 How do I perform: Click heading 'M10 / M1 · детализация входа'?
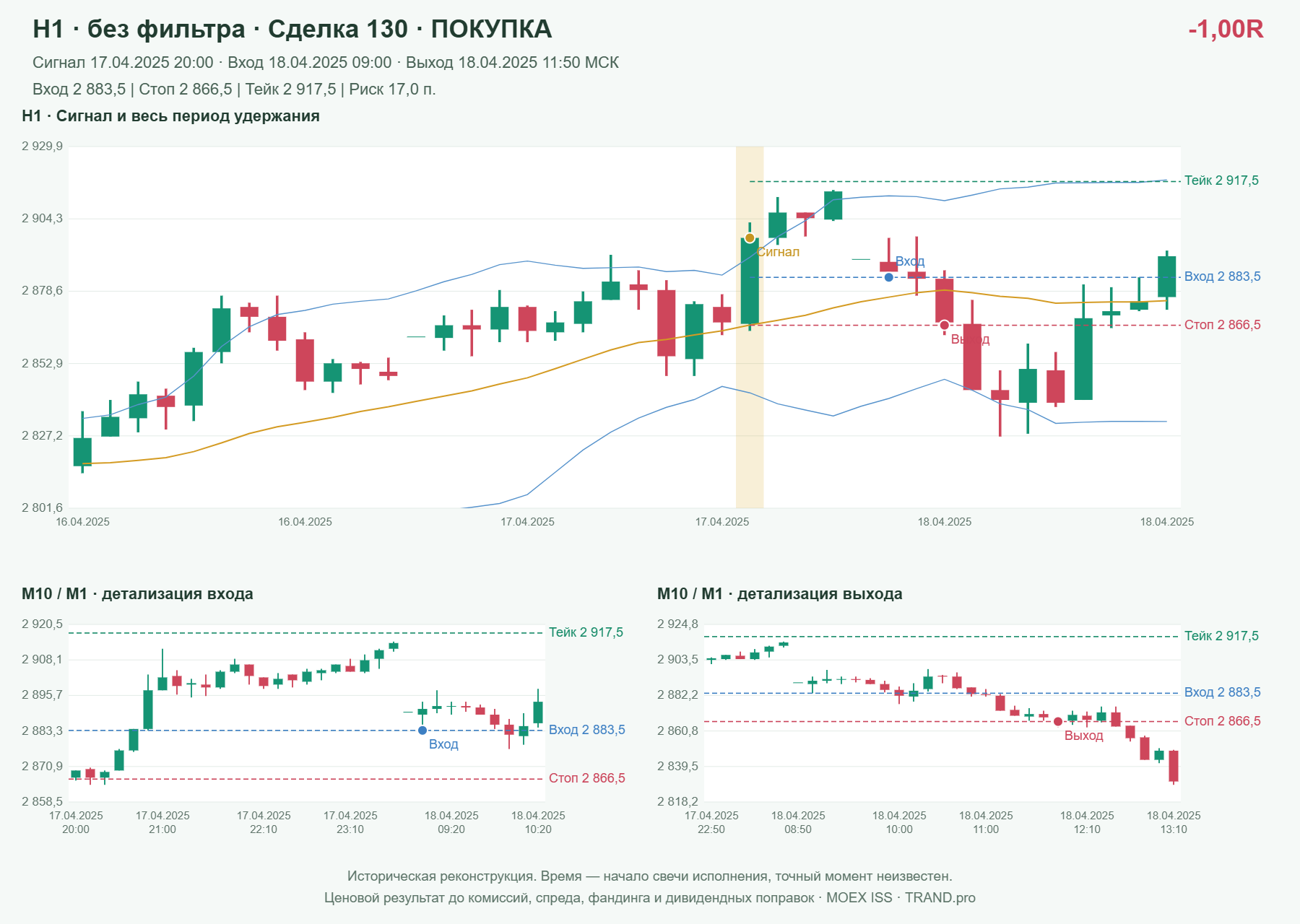(x=137, y=594)
